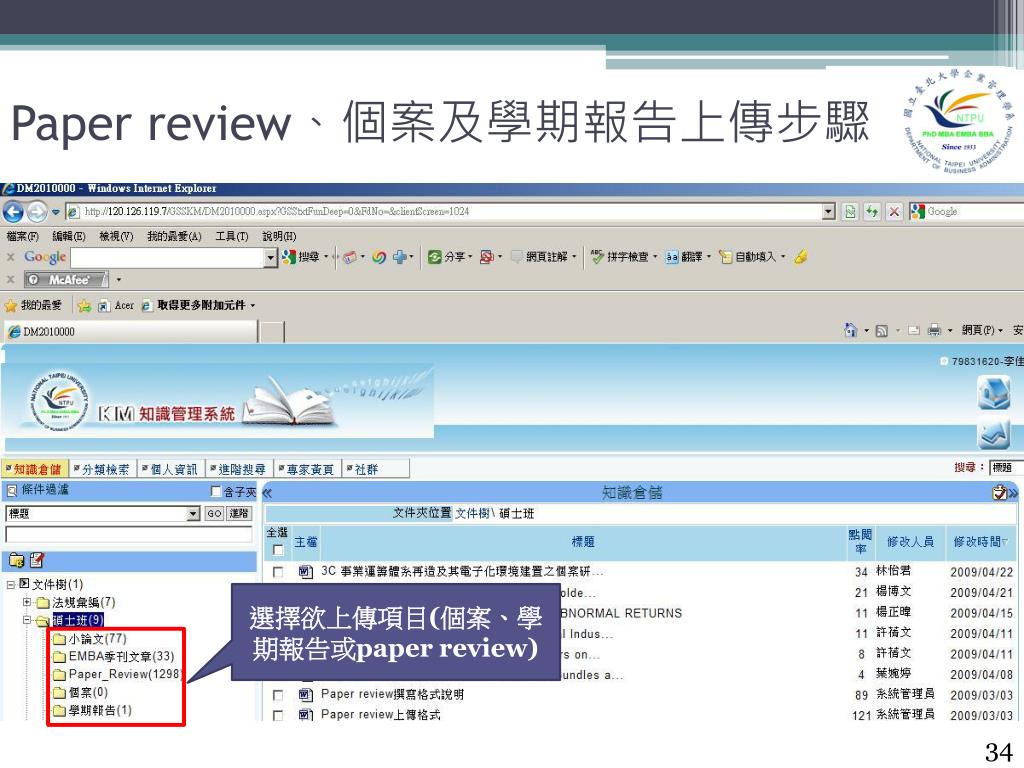Check the box for Paper review撰寫格式說明
The image size is (1024, 768).
click(278, 695)
